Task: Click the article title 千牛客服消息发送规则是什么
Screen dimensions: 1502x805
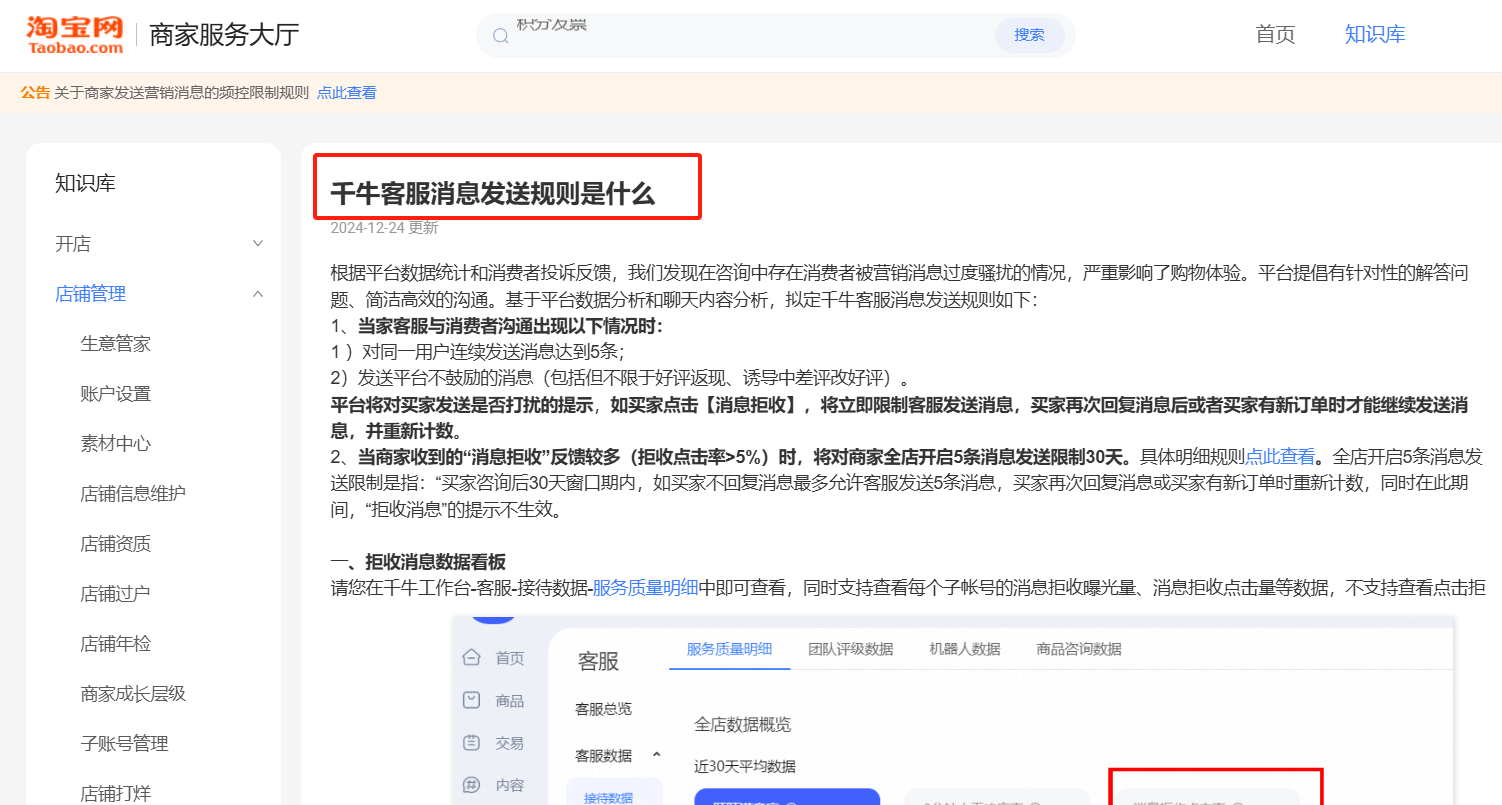Action: (493, 194)
